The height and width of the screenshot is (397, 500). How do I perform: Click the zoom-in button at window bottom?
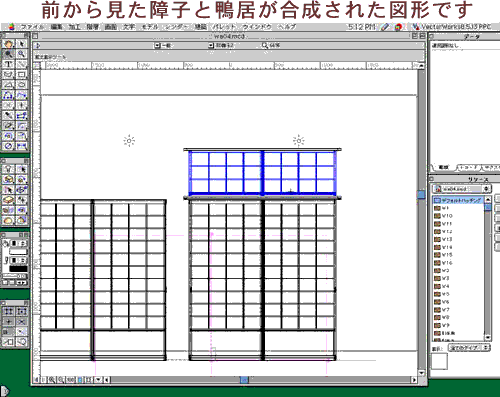click(52, 380)
